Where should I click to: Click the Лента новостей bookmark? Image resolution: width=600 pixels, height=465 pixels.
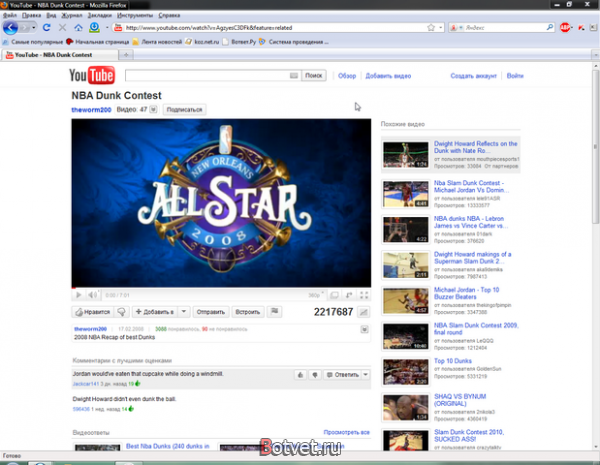coord(157,42)
